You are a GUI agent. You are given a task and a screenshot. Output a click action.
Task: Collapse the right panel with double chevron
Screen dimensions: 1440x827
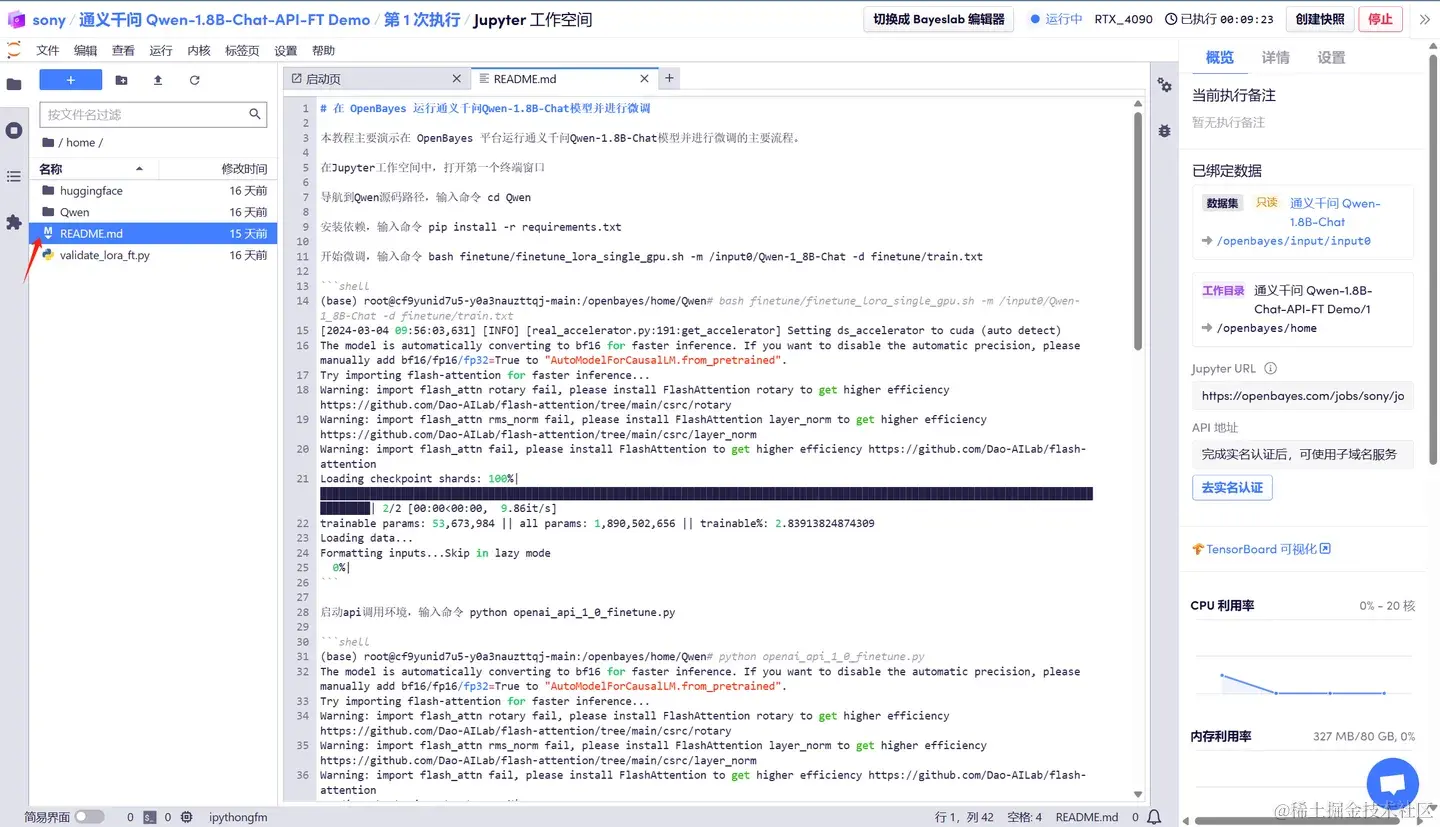1425,19
